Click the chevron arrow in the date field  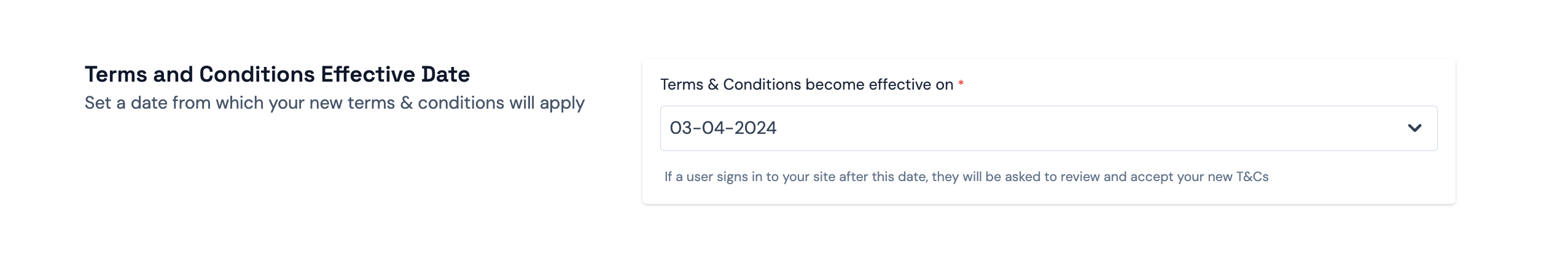point(1414,128)
